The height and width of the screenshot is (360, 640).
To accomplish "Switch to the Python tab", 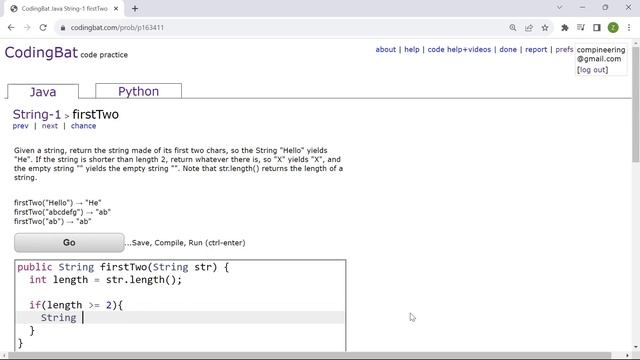I will click(138, 91).
